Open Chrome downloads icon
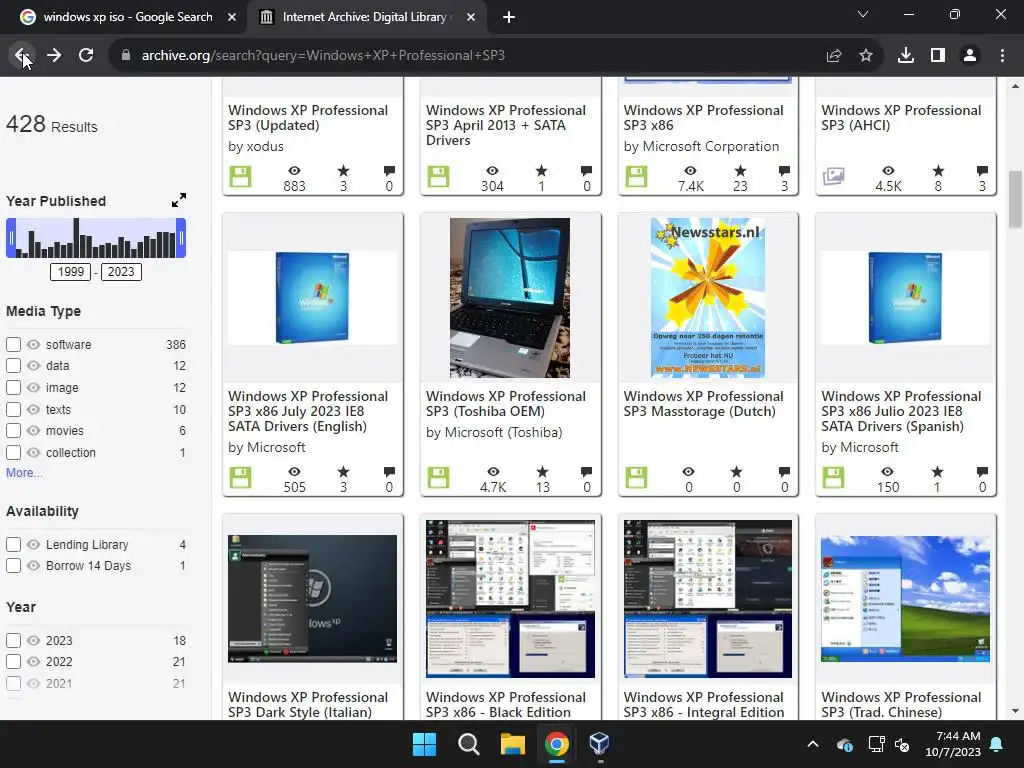 pos(905,56)
